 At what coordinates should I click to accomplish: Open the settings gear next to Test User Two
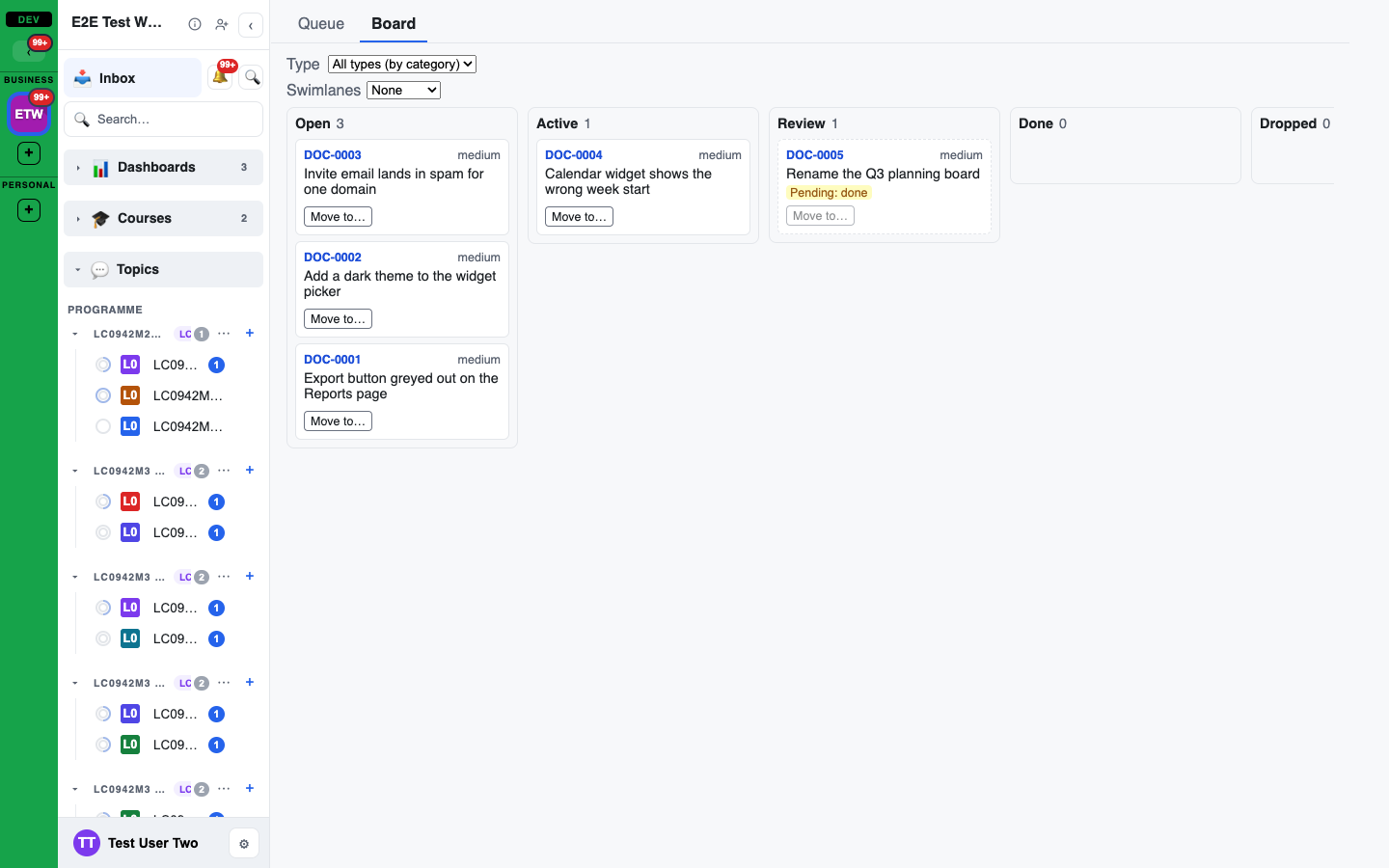(x=244, y=844)
